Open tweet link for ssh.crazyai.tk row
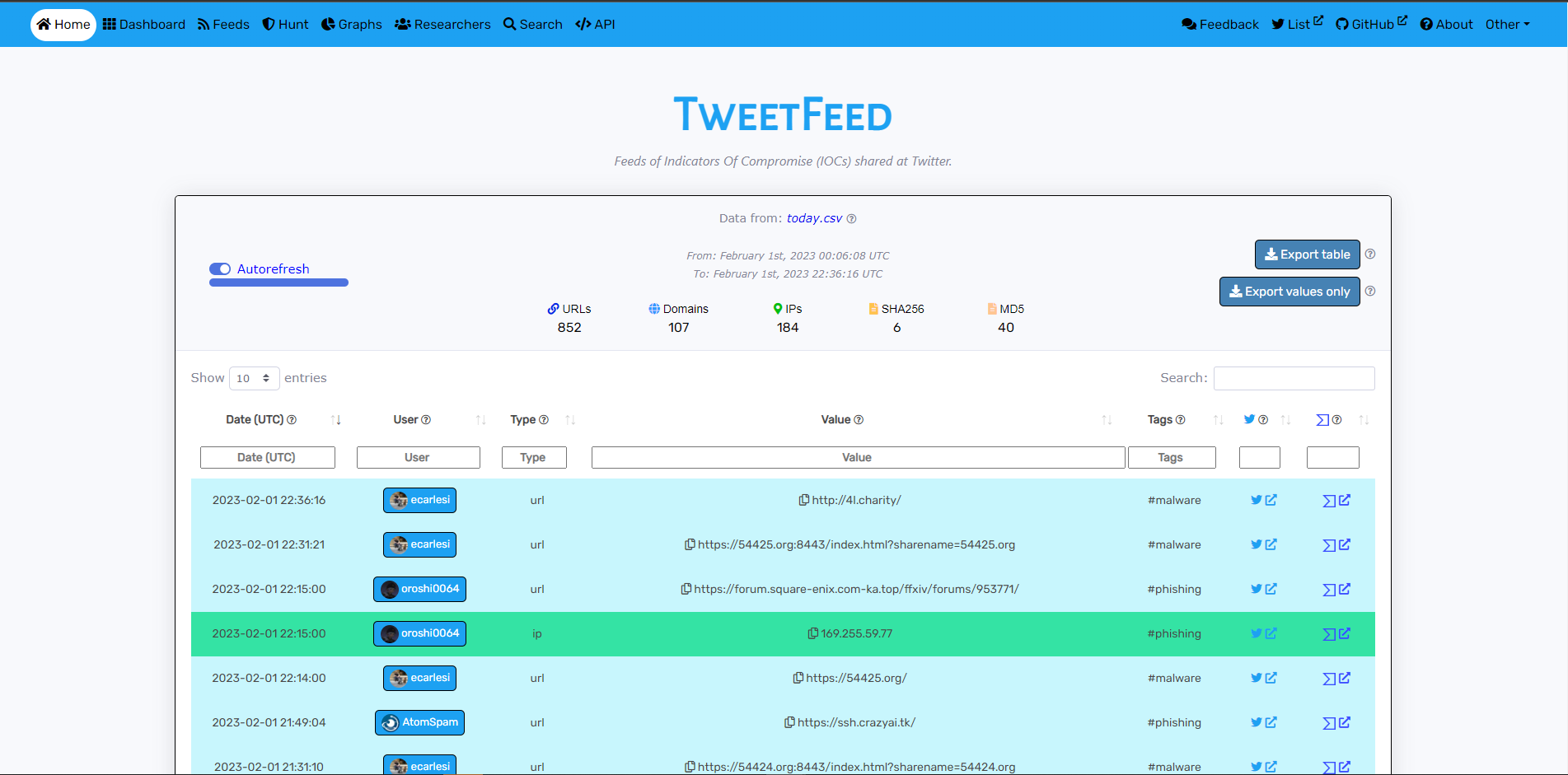The image size is (1568, 775). pyautogui.click(x=1264, y=722)
